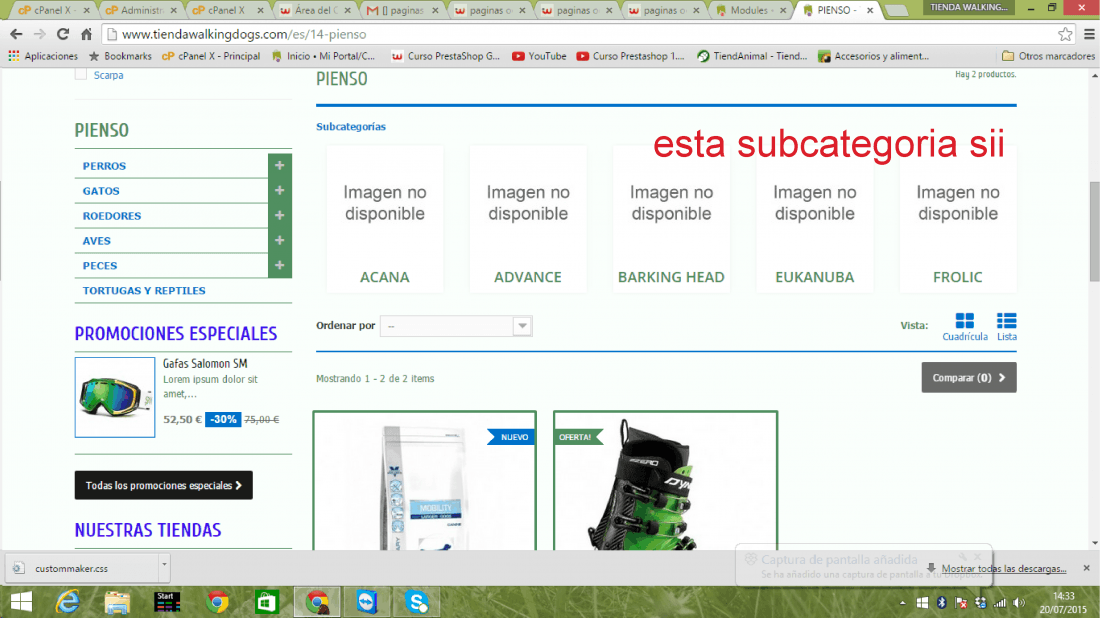Open the NUESTRAS TIENDAS heading link
This screenshot has width=1100, height=618.
(x=148, y=530)
